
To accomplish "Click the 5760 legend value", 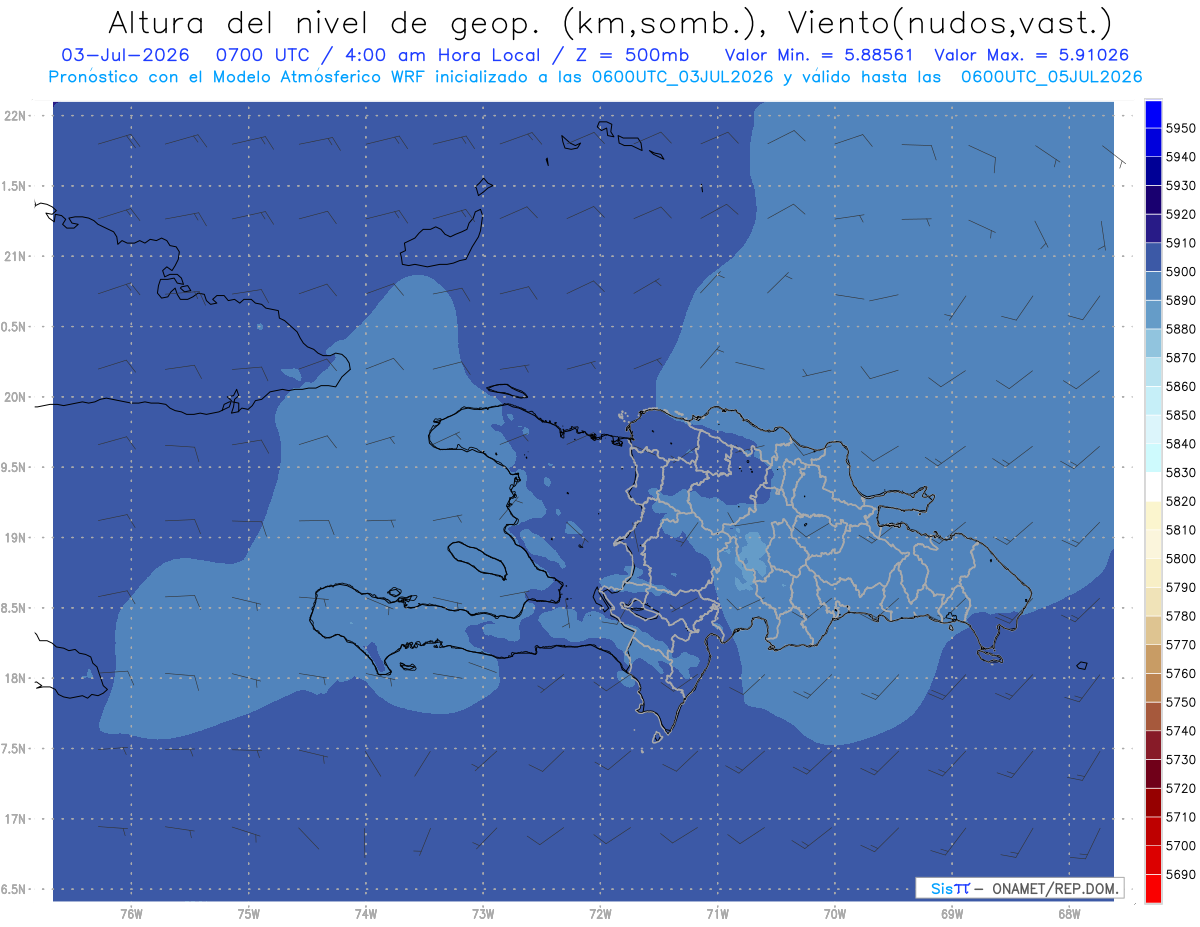I will tap(1180, 673).
